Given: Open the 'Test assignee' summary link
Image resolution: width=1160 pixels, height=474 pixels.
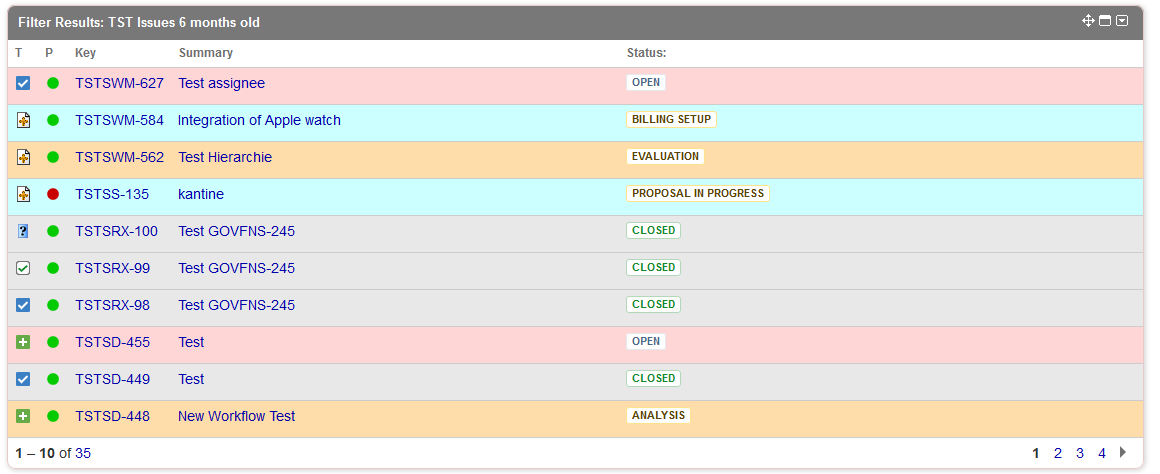Looking at the screenshot, I should 221,84.
